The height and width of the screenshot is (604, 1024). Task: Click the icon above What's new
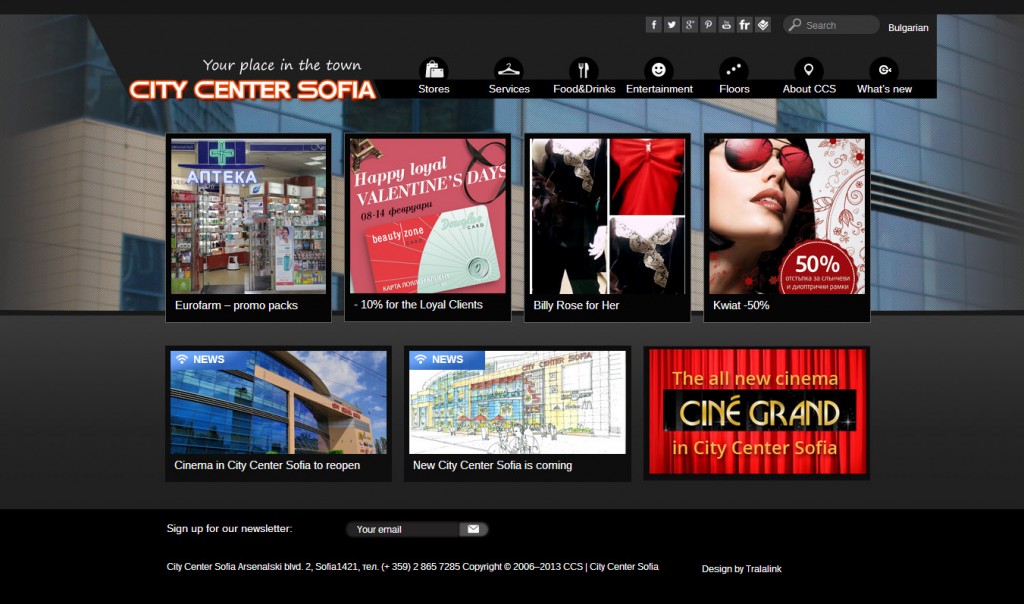coord(884,69)
